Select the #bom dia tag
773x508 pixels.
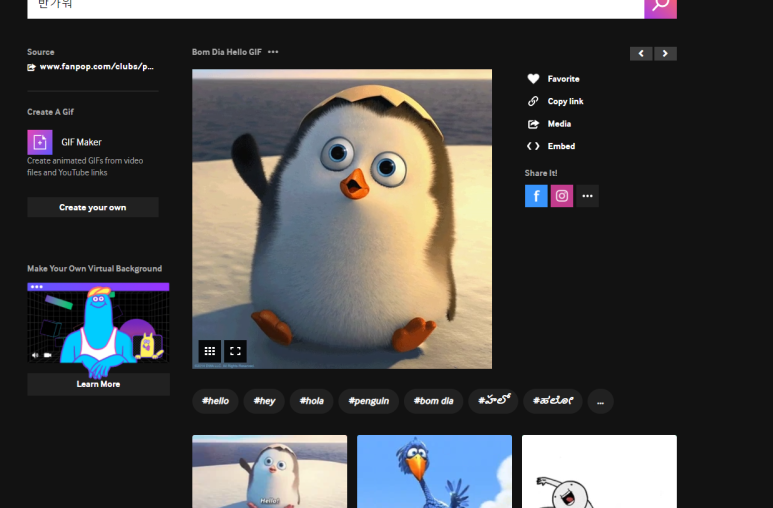433,401
